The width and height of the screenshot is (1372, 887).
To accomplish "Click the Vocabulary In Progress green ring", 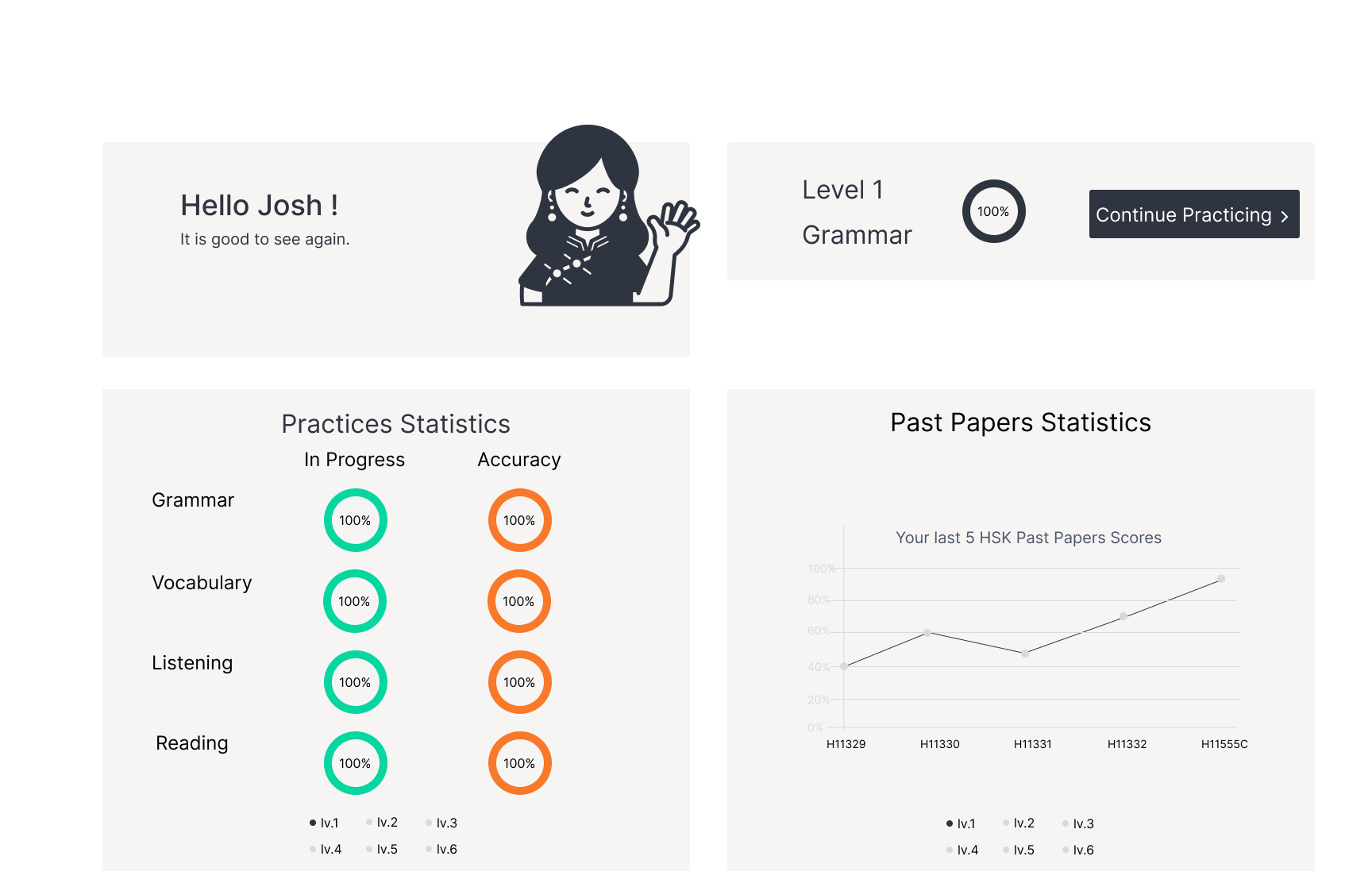I will tap(354, 601).
